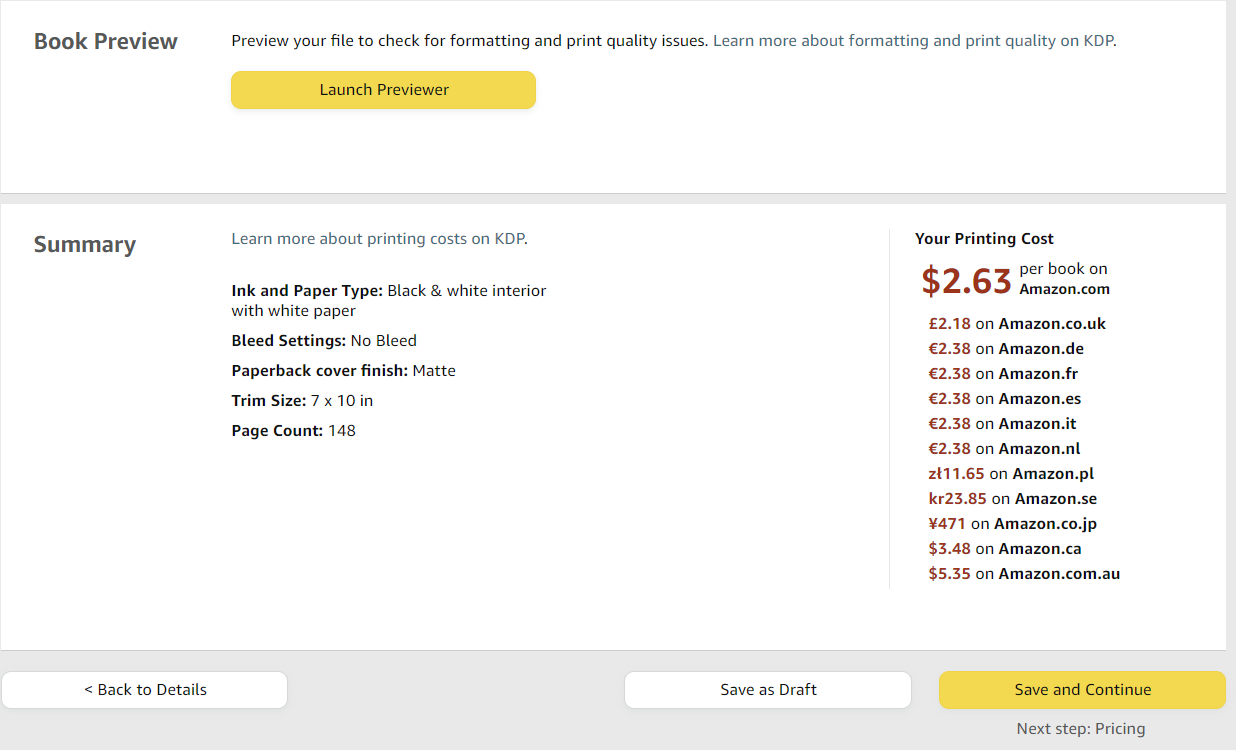
Task: Select the €2.38 on Amazon.it line
Action: 1002,424
